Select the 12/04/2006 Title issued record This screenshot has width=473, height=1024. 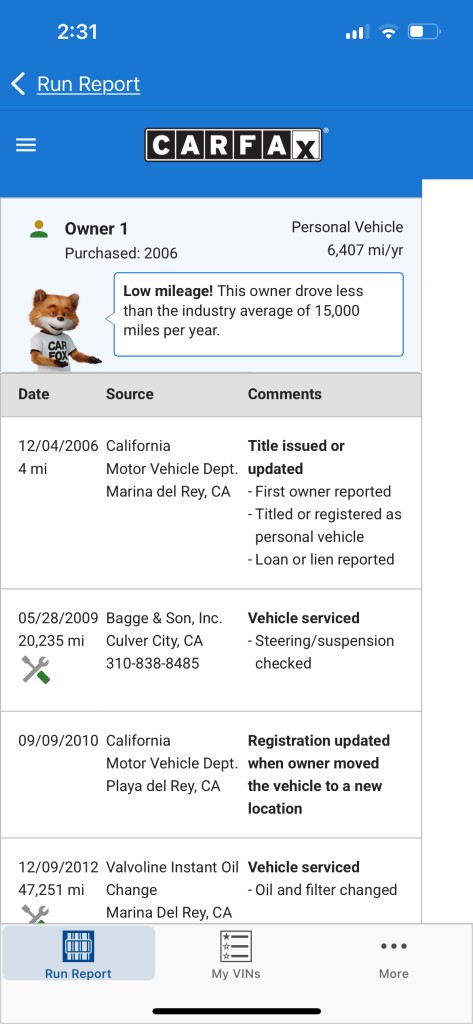pyautogui.click(x=210, y=503)
